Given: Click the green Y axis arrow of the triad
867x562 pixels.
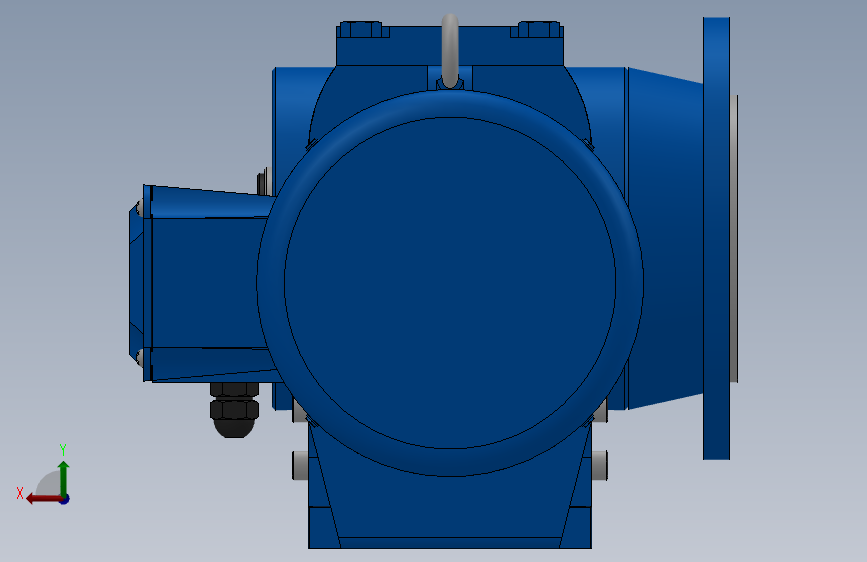Looking at the screenshot, I should (x=64, y=478).
